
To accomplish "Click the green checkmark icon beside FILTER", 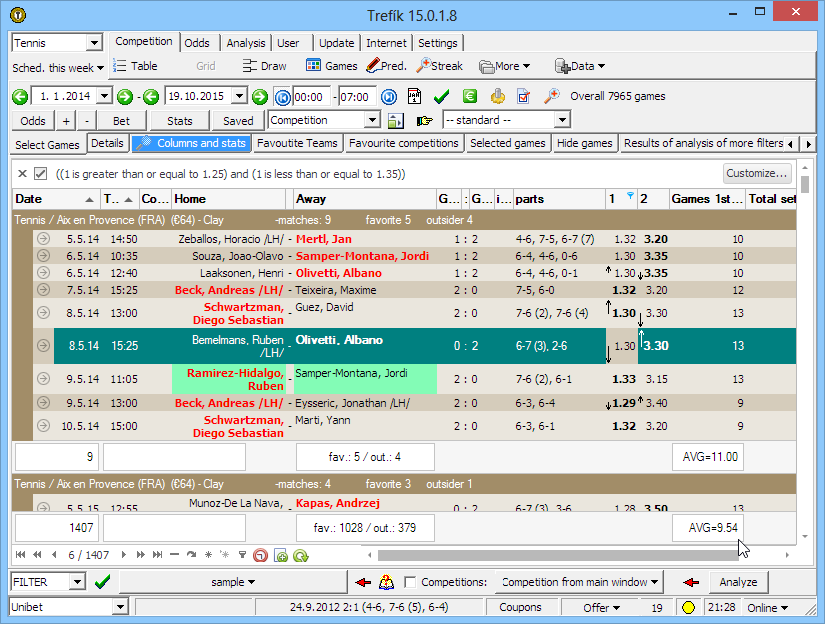I will pyautogui.click(x=102, y=582).
